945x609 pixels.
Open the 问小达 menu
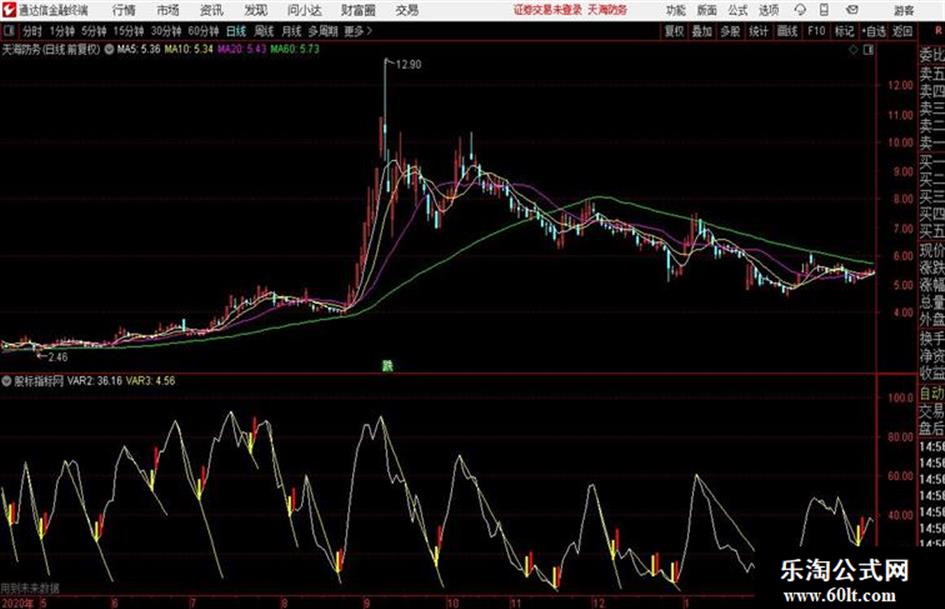pyautogui.click(x=304, y=10)
